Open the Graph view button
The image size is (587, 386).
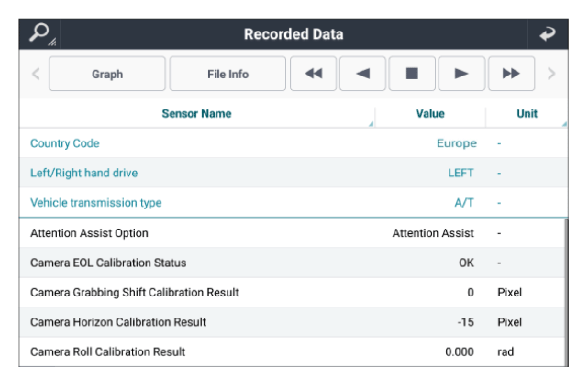coord(107,73)
